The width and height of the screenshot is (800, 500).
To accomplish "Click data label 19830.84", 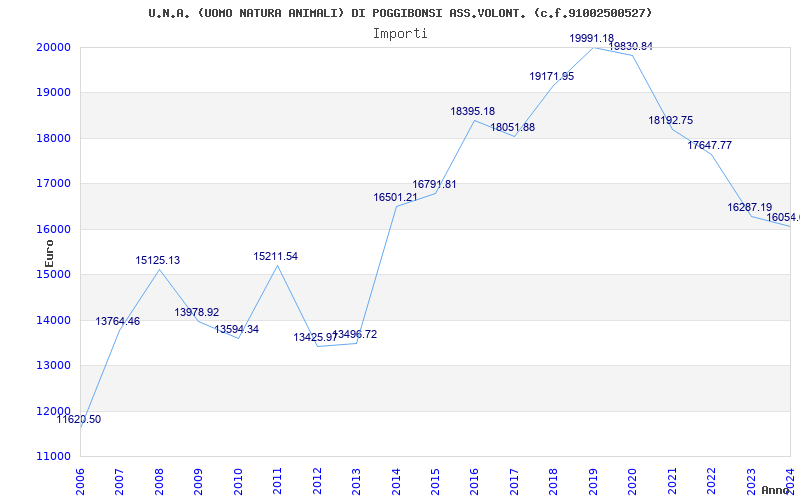I will coord(631,46).
